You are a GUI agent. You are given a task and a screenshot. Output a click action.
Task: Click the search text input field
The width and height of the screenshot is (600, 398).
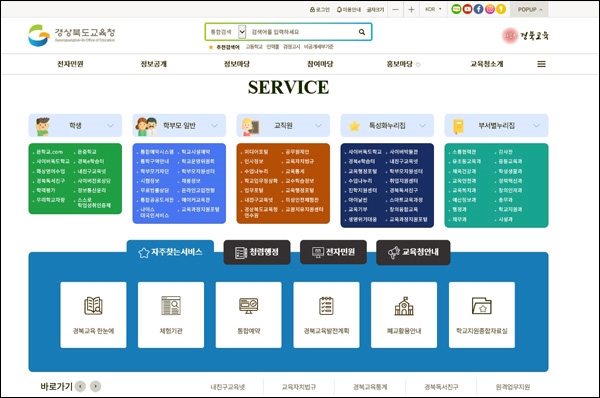302,32
